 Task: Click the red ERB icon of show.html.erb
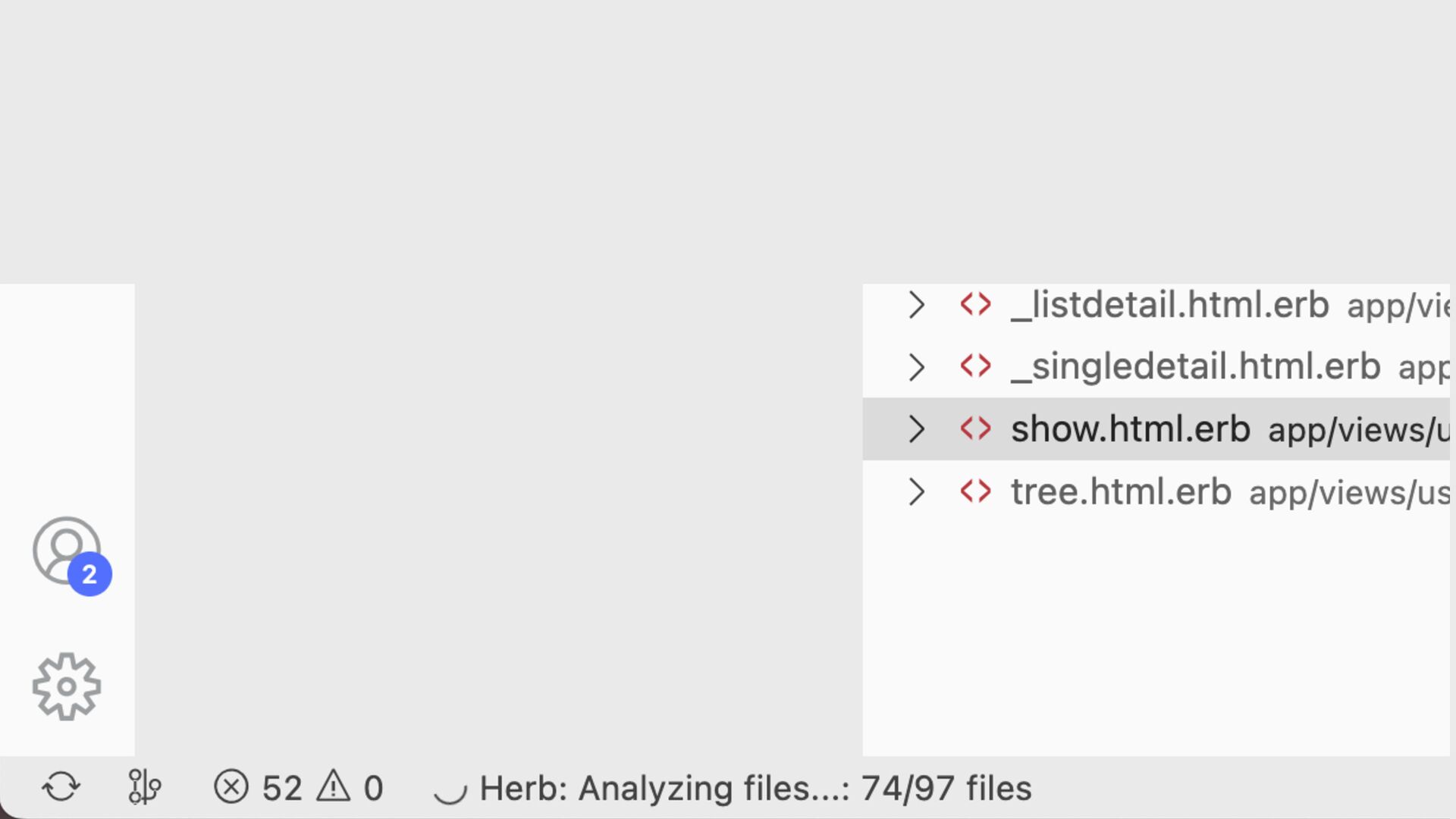click(x=975, y=428)
